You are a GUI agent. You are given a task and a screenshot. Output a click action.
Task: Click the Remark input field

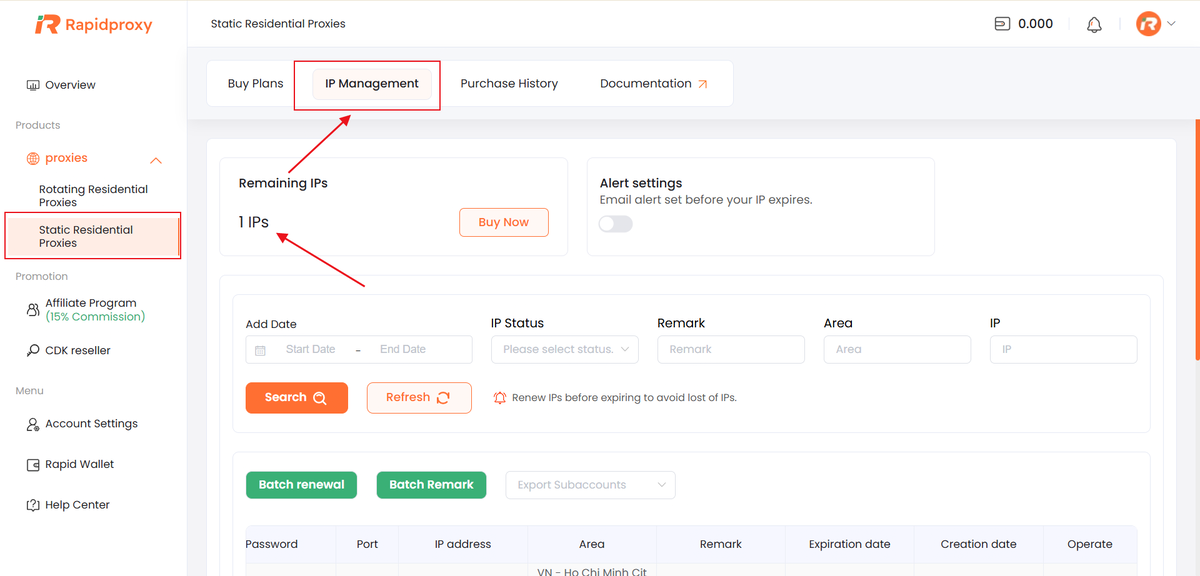[731, 349]
